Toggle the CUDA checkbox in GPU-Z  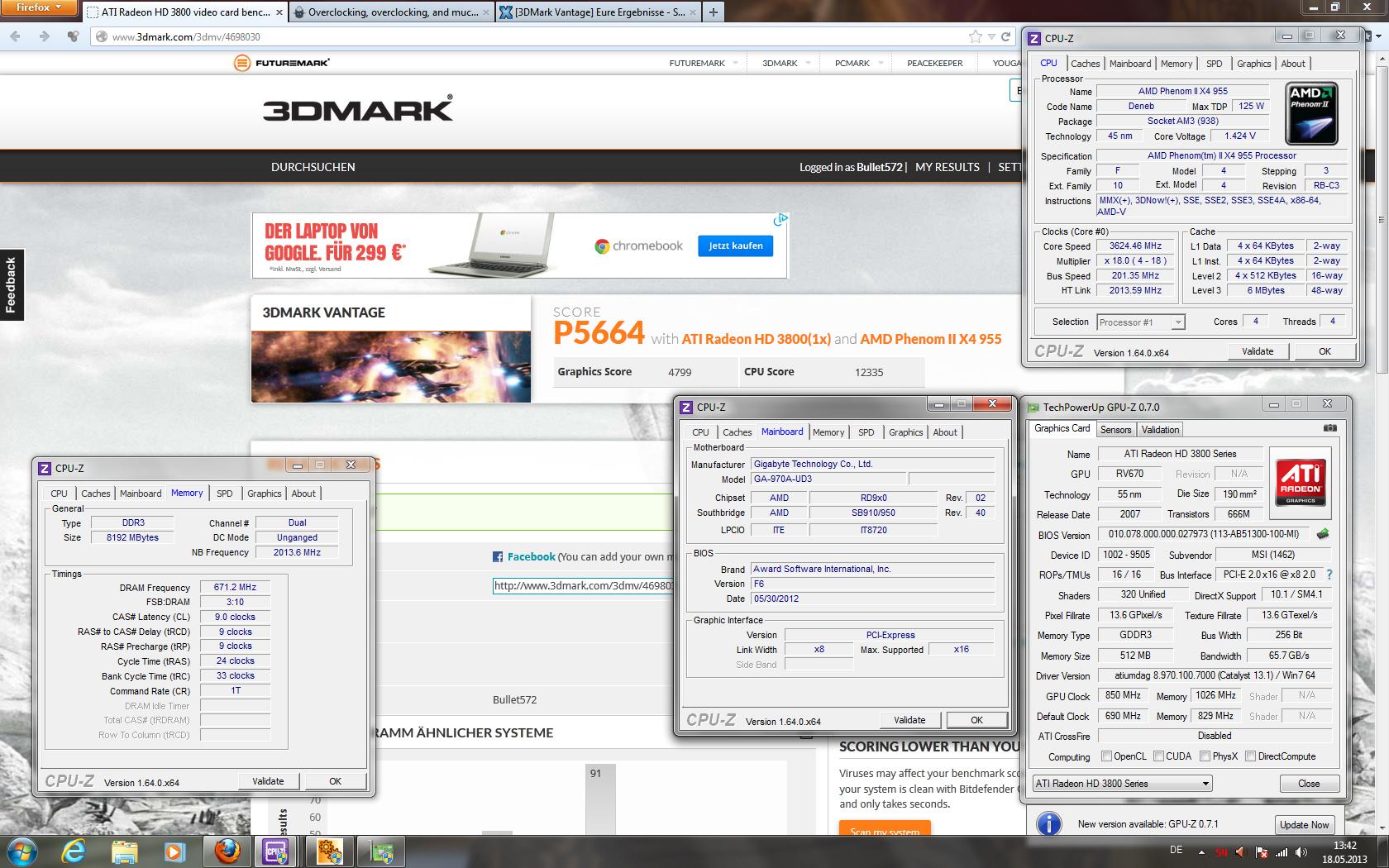click(1158, 756)
